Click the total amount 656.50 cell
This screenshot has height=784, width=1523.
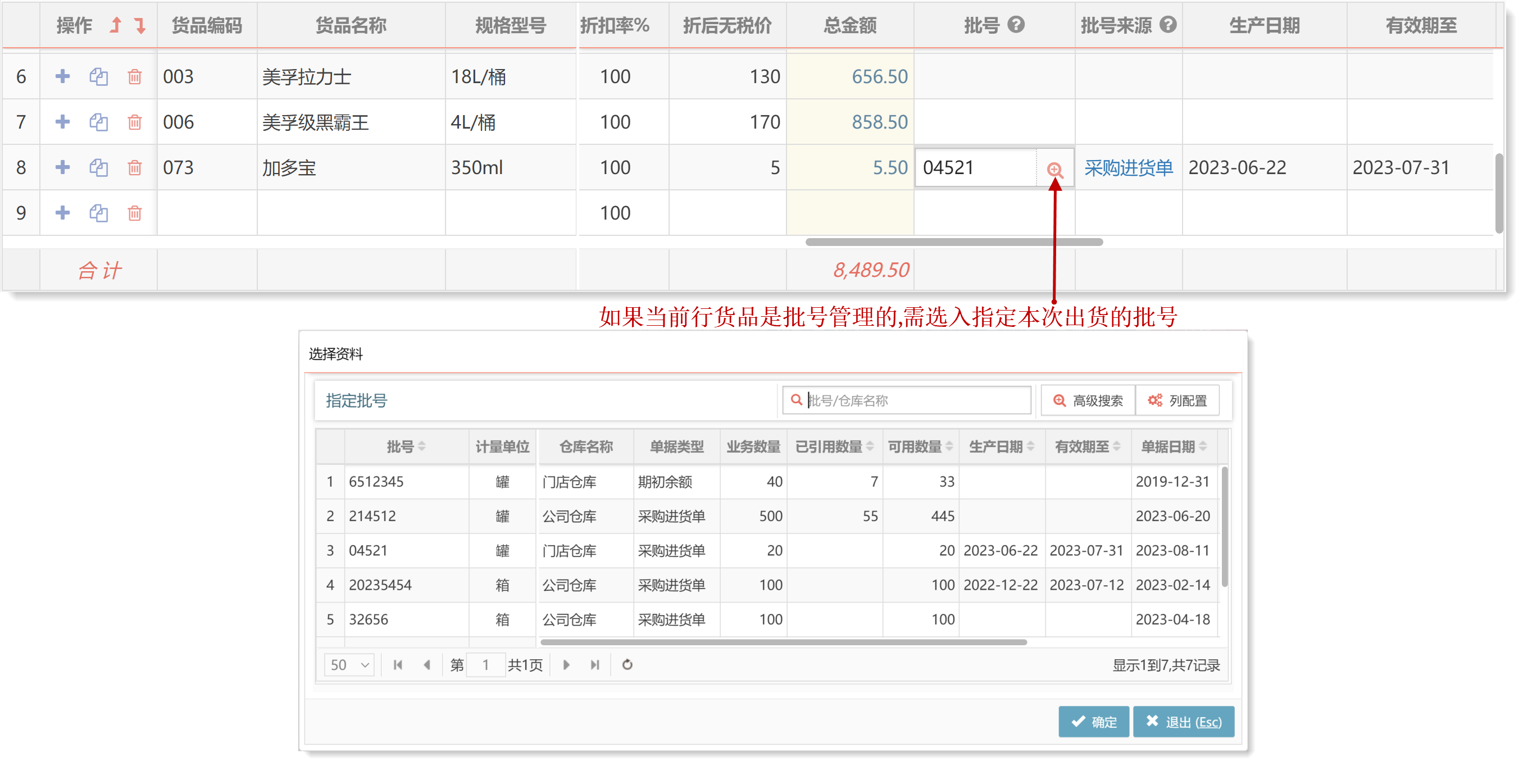[850, 76]
